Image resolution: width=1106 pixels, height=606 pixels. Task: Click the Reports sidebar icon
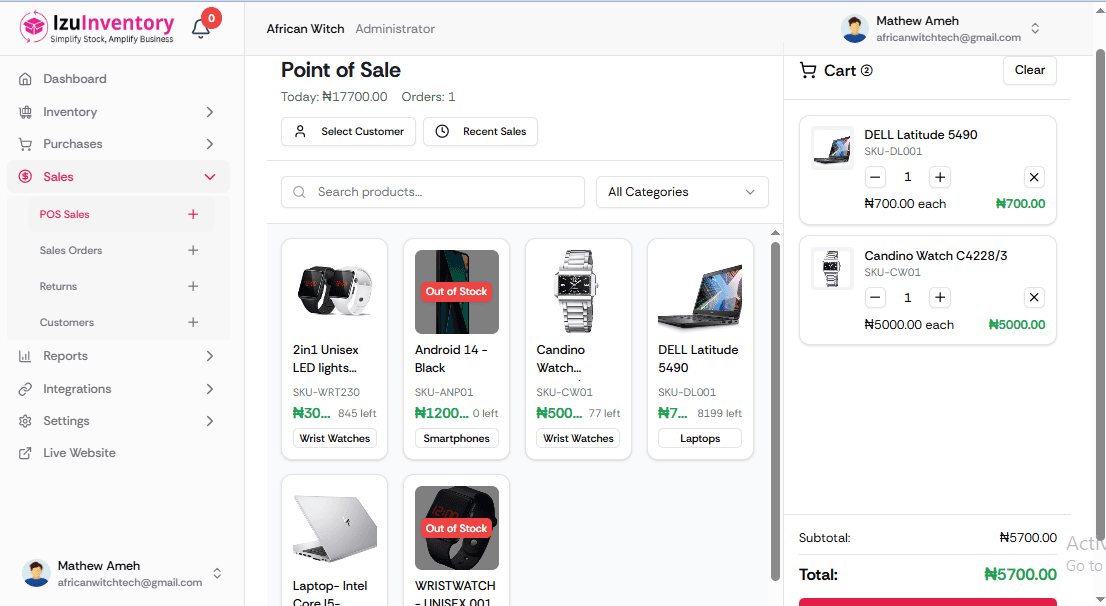coord(24,355)
